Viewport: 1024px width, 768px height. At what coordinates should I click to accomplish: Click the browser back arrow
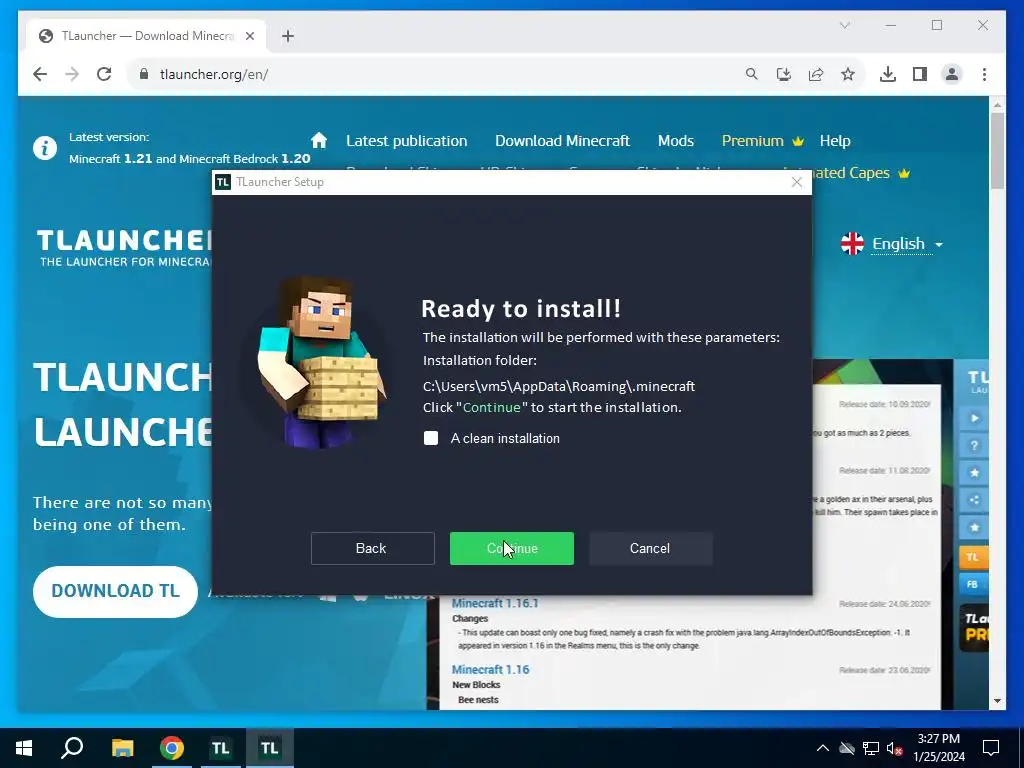click(40, 74)
